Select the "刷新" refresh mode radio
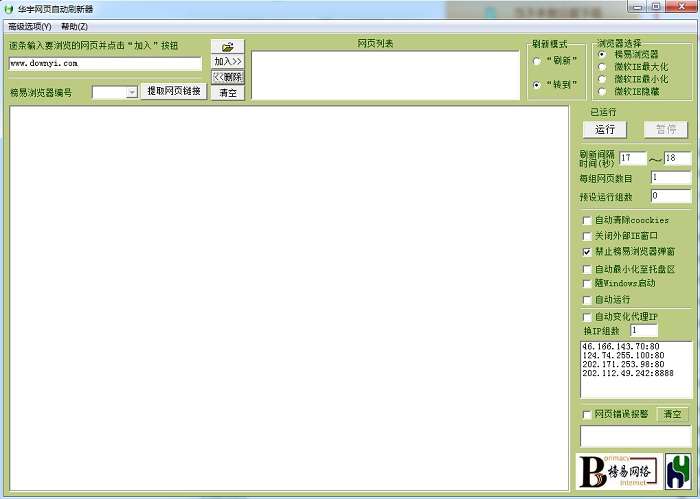Screen dimensions: 700x499 tap(537, 61)
